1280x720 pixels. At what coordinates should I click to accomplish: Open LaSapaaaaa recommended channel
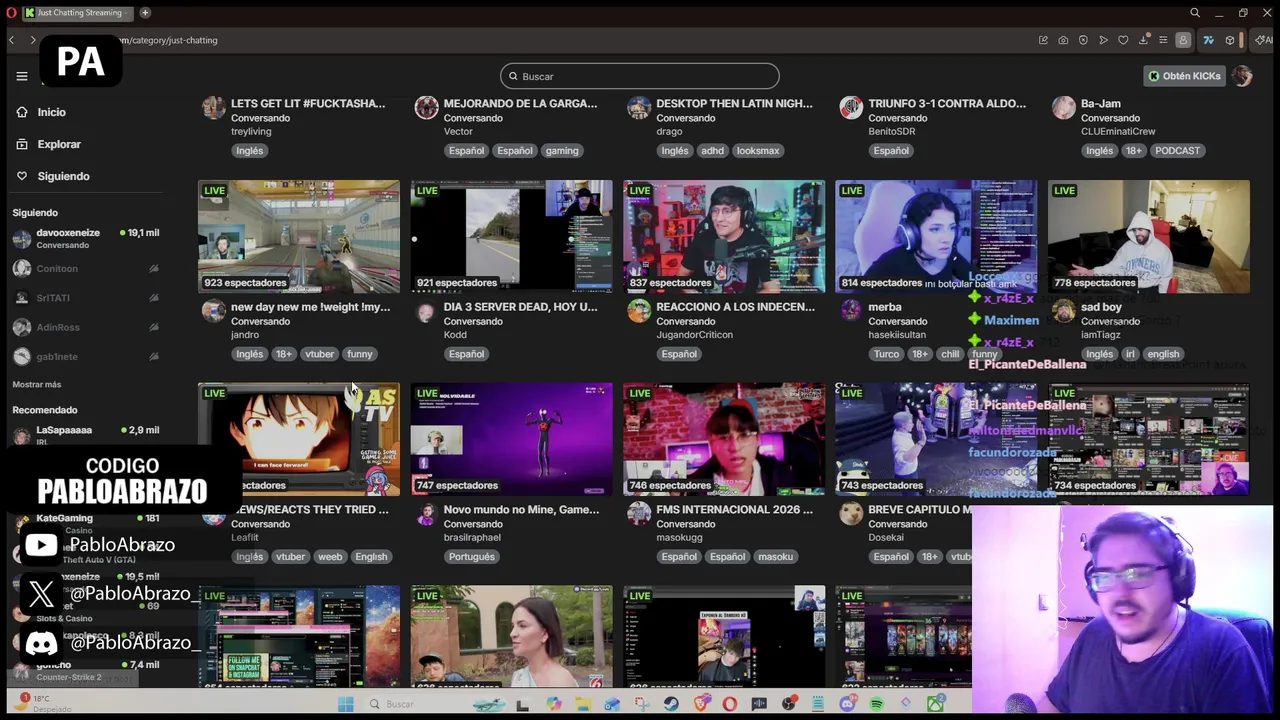point(85,435)
